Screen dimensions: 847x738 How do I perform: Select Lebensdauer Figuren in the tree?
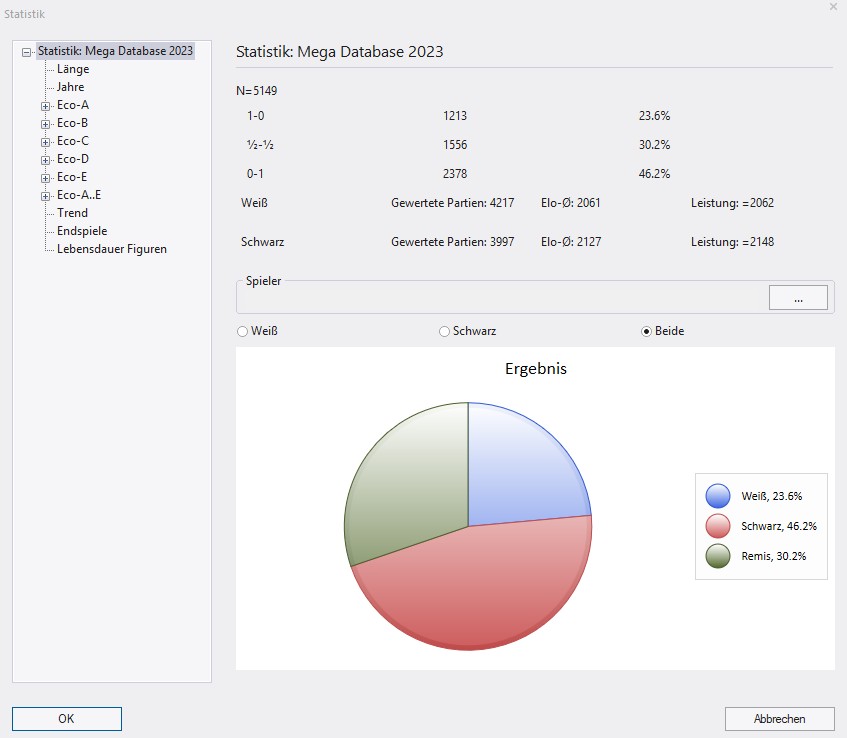point(111,249)
